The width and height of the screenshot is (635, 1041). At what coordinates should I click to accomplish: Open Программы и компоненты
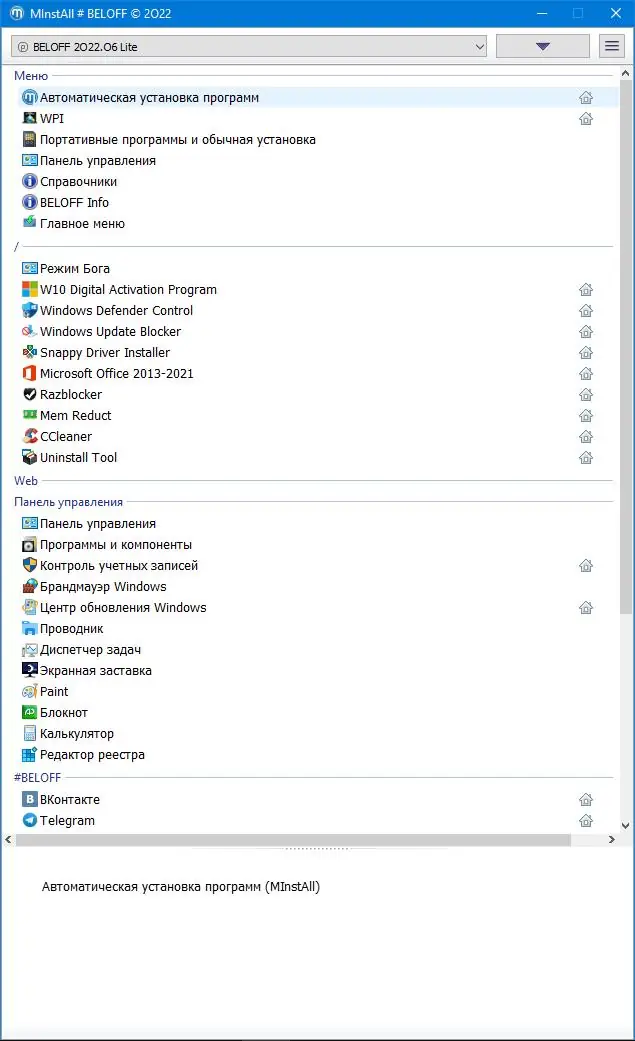coord(116,544)
